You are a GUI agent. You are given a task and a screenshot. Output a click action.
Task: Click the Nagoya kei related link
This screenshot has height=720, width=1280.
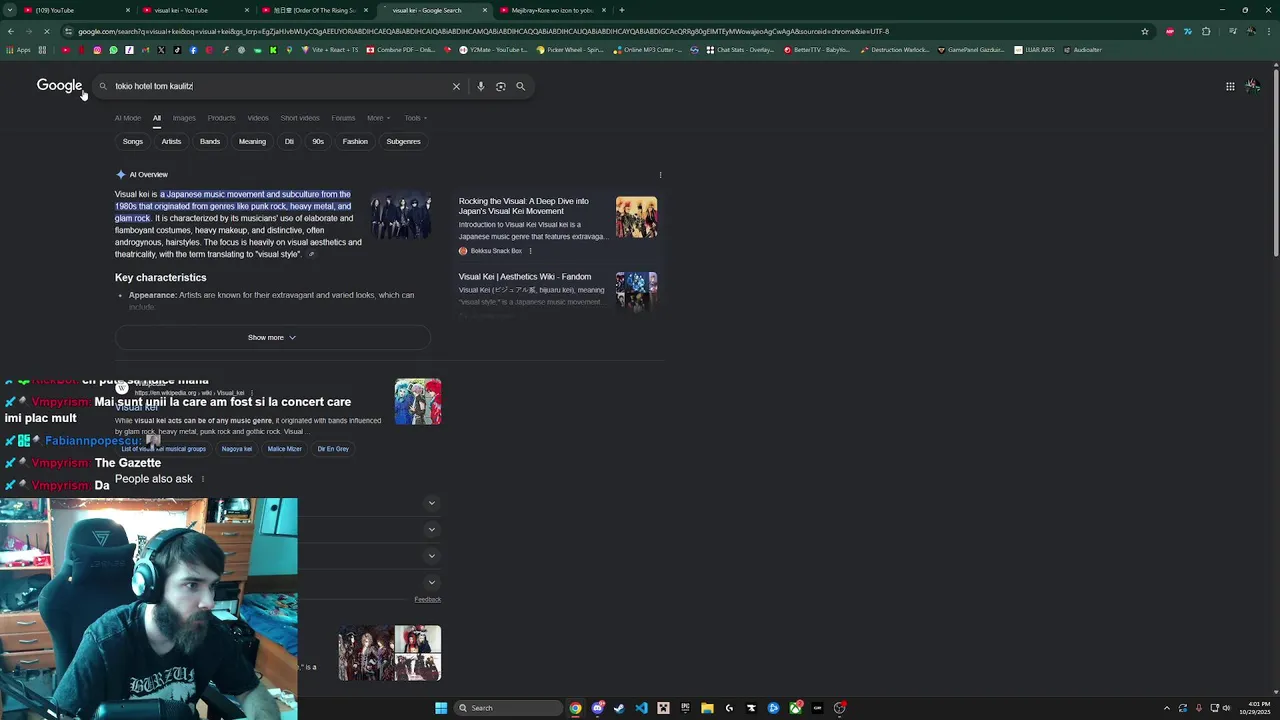(237, 449)
